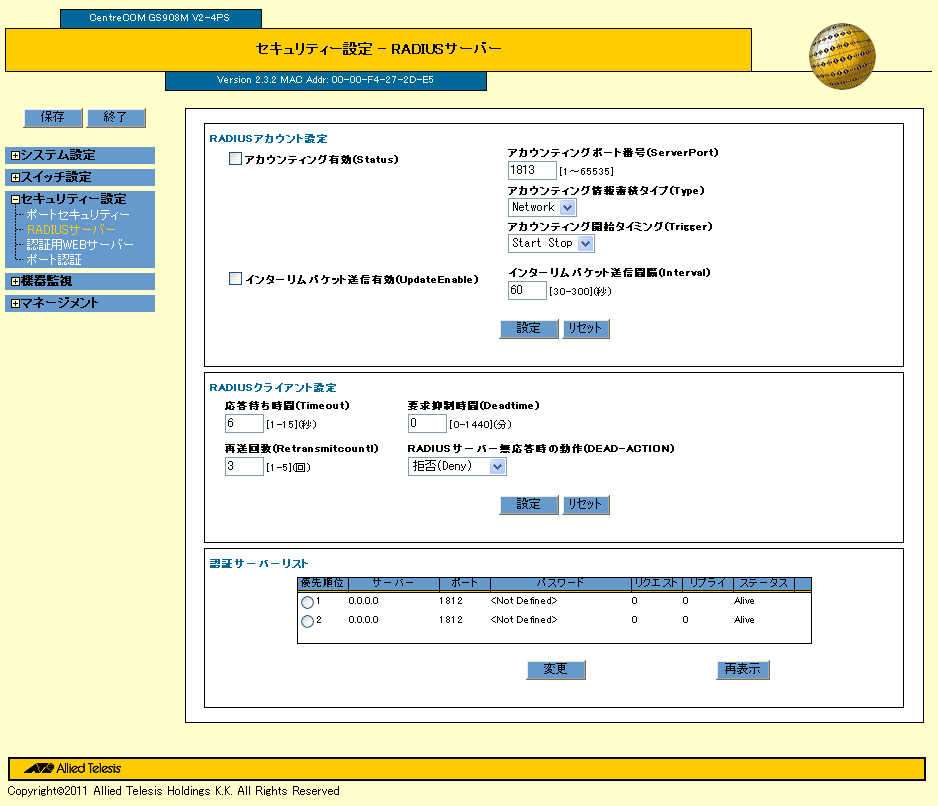The height and width of the screenshot is (806, 938).
Task: Click the Version and MAC Addr banner
Action: coord(325,80)
